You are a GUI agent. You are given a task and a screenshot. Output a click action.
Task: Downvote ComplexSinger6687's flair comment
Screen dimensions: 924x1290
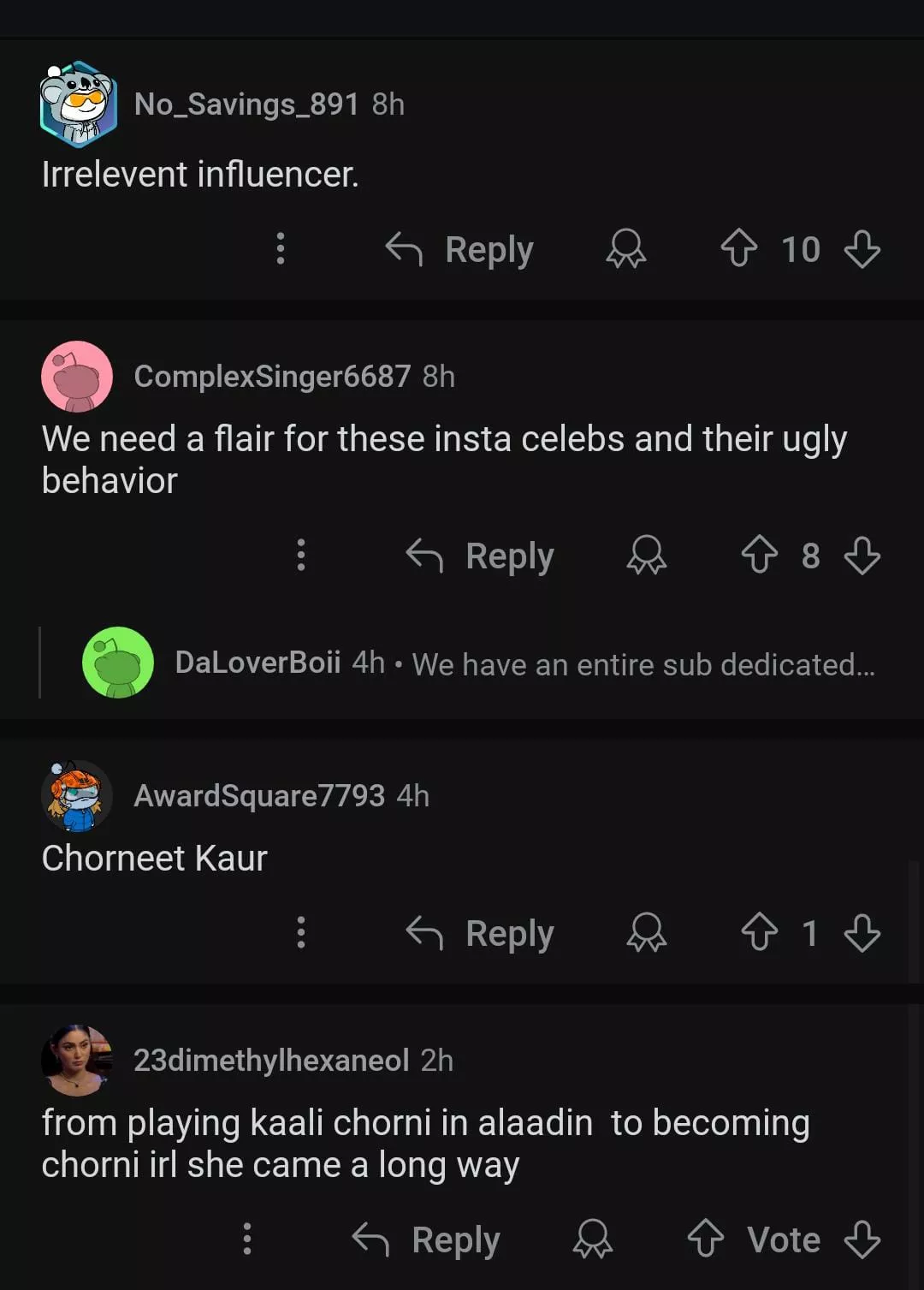click(x=862, y=555)
